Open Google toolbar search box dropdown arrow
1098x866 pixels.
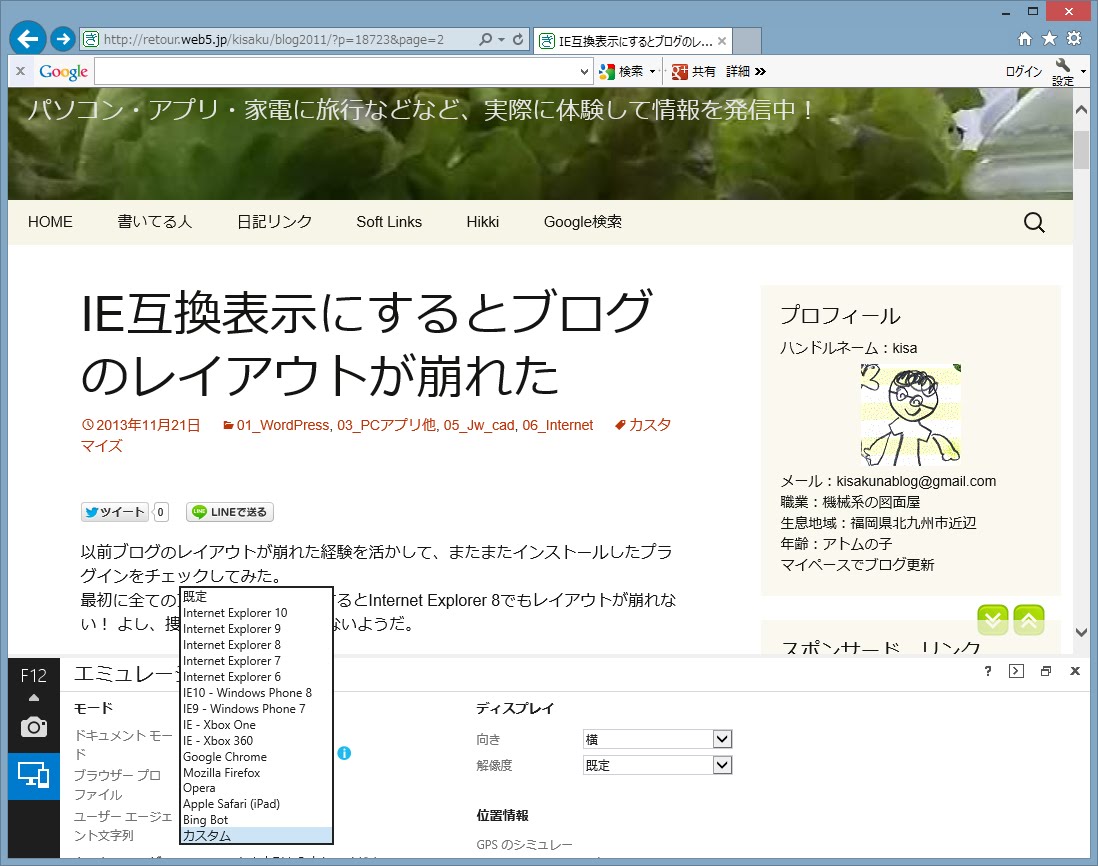click(x=584, y=71)
